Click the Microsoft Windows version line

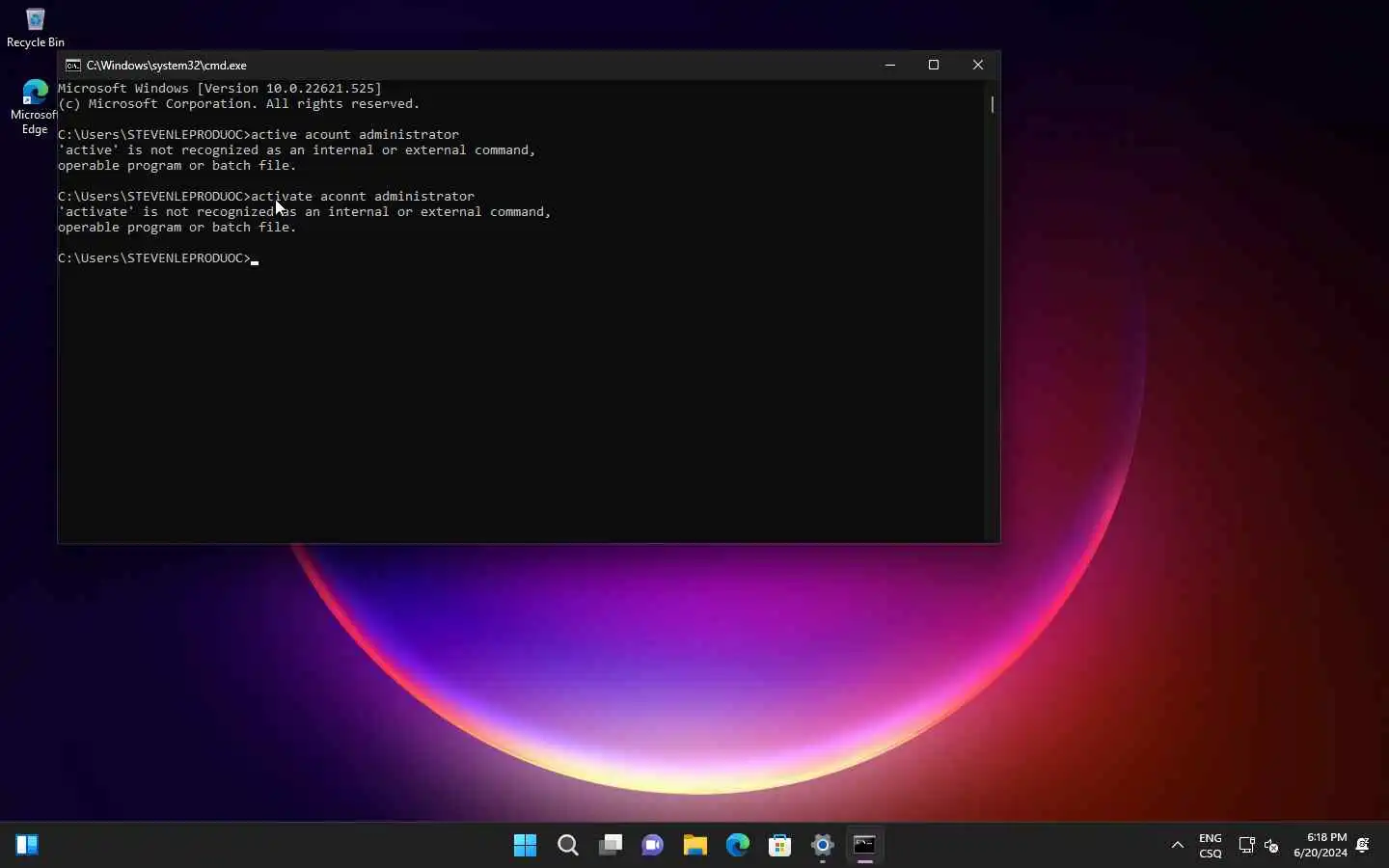[220, 89]
